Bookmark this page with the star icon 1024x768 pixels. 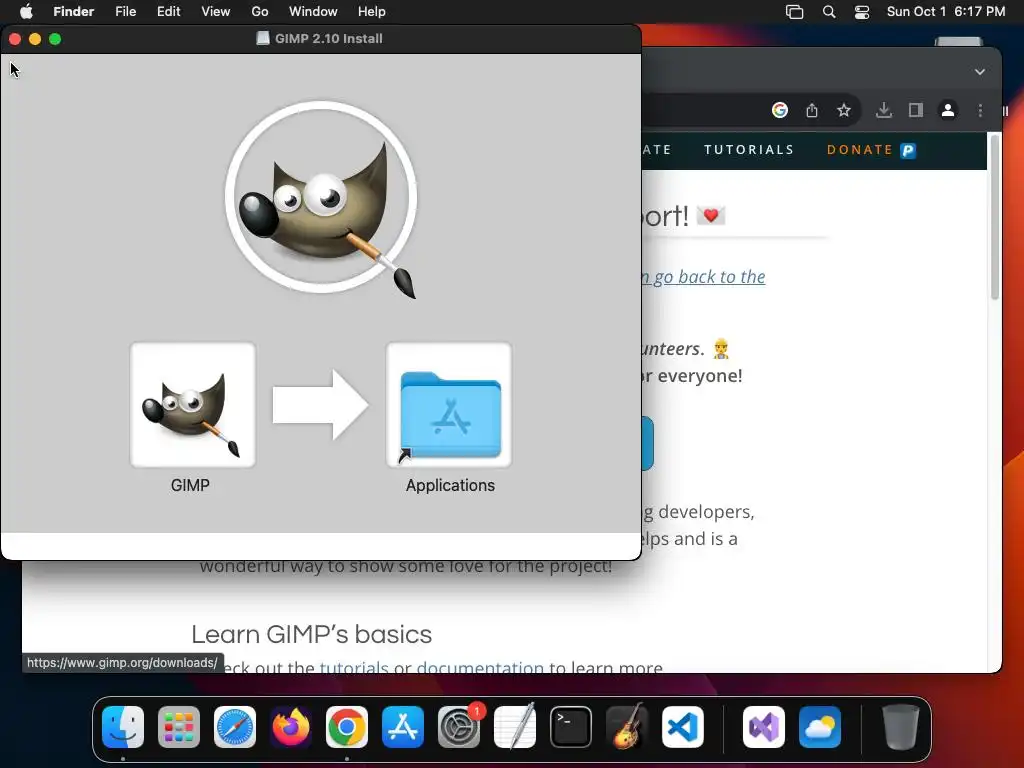point(844,110)
